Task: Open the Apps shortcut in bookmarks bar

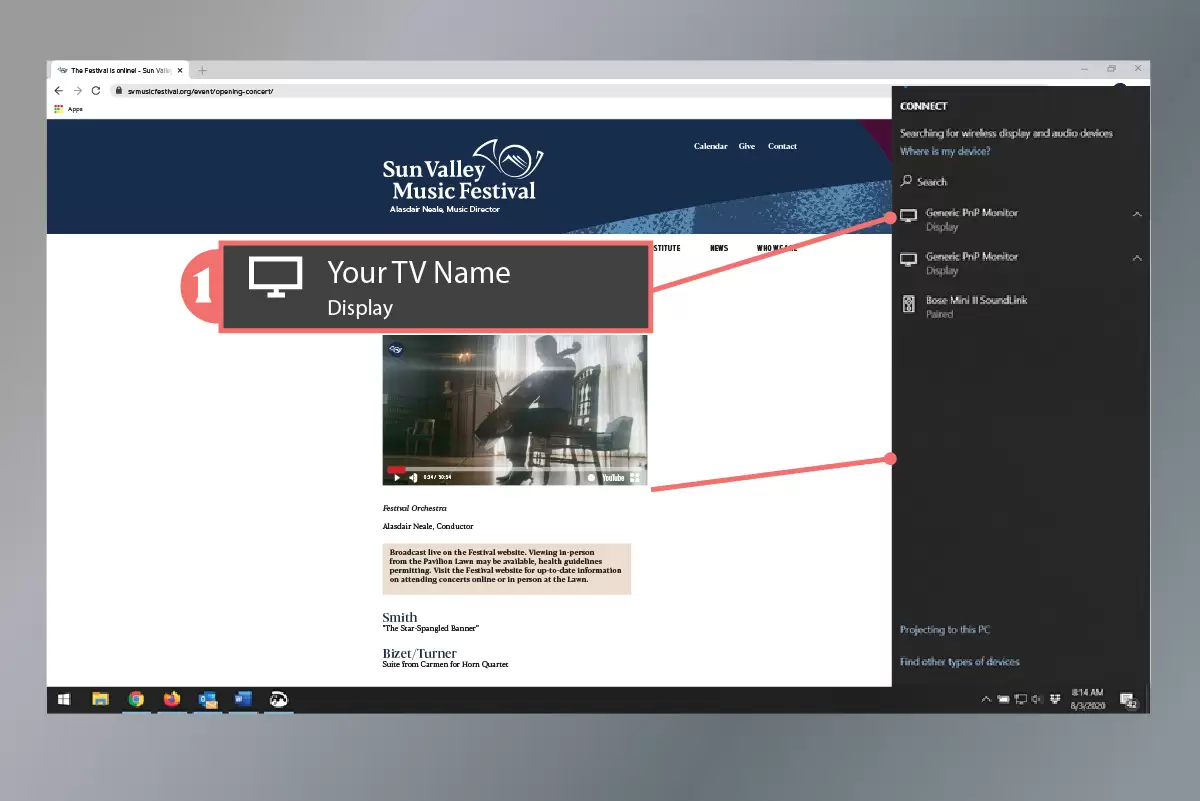Action: click(68, 109)
